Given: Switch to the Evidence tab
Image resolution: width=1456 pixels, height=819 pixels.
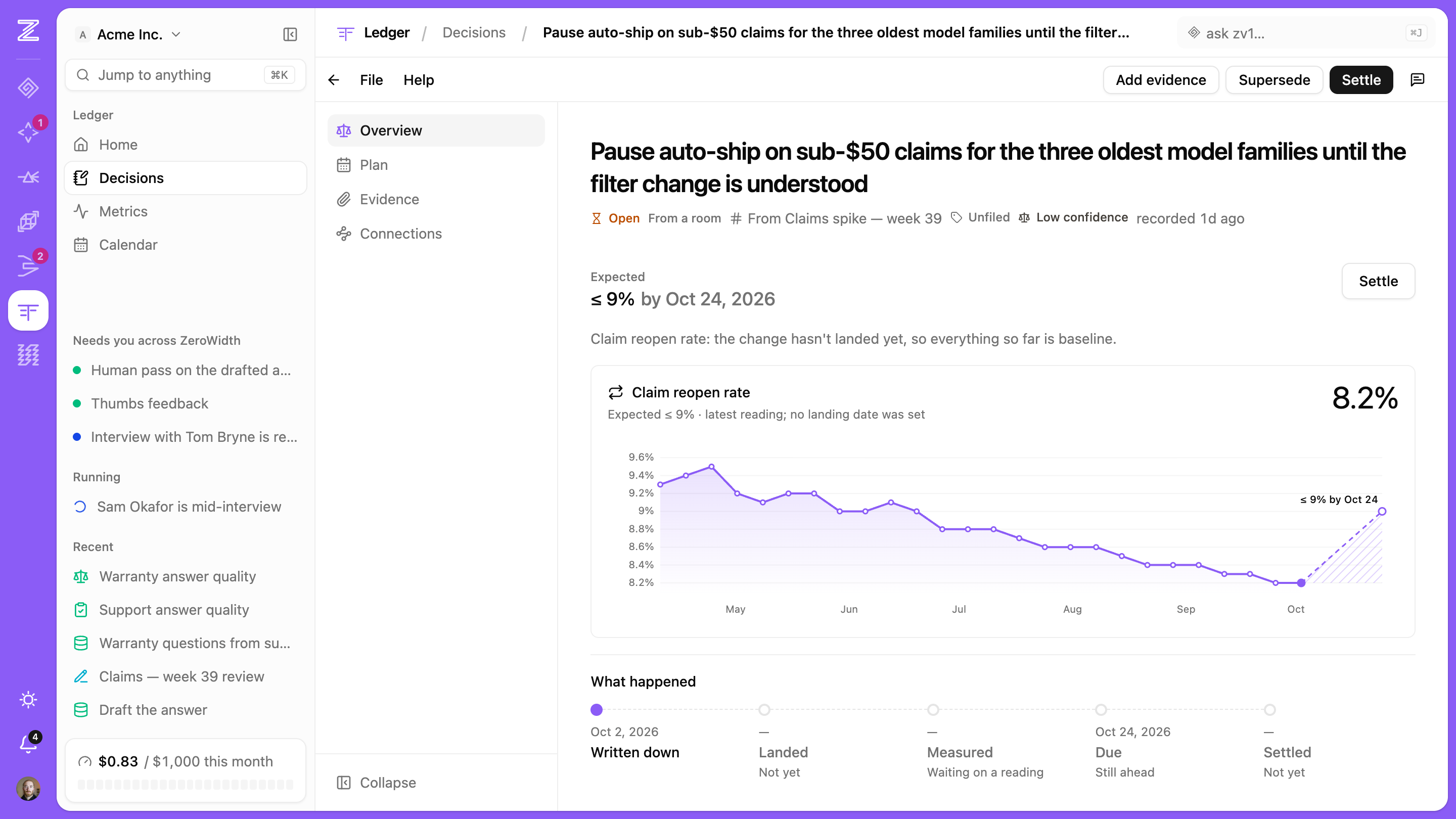Looking at the screenshot, I should coord(436,200).
